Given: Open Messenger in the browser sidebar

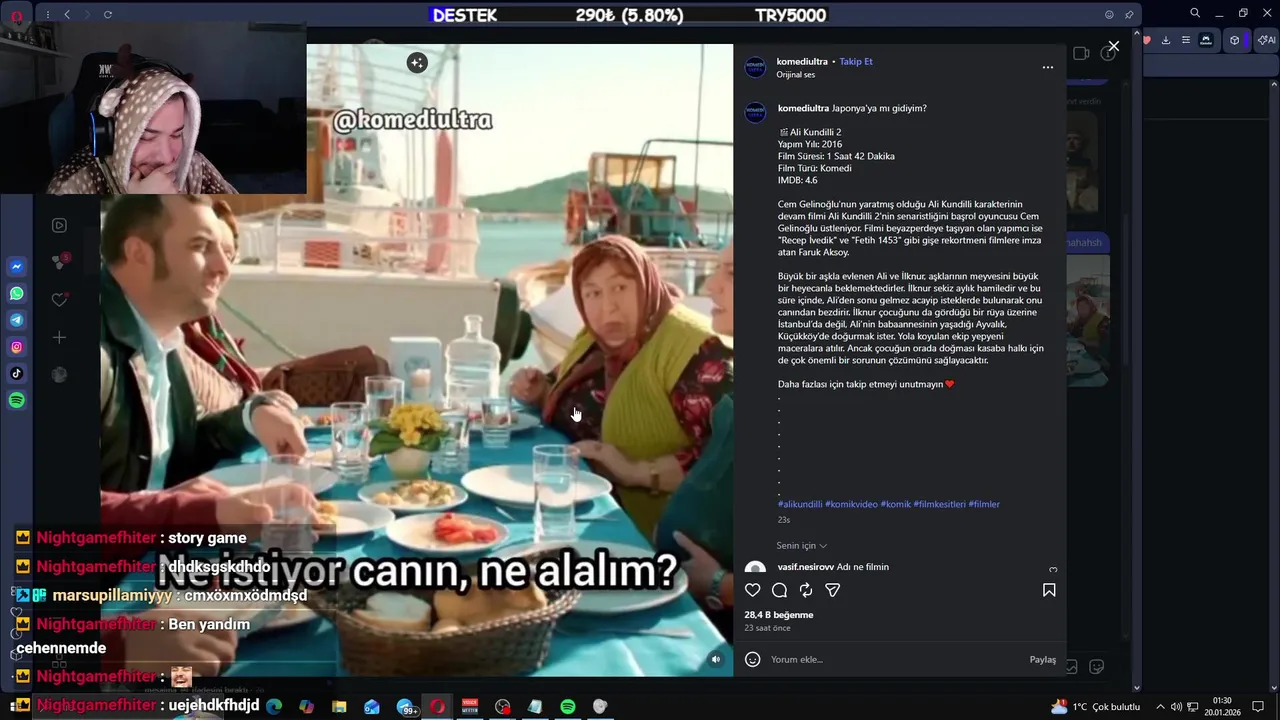Looking at the screenshot, I should tap(17, 267).
